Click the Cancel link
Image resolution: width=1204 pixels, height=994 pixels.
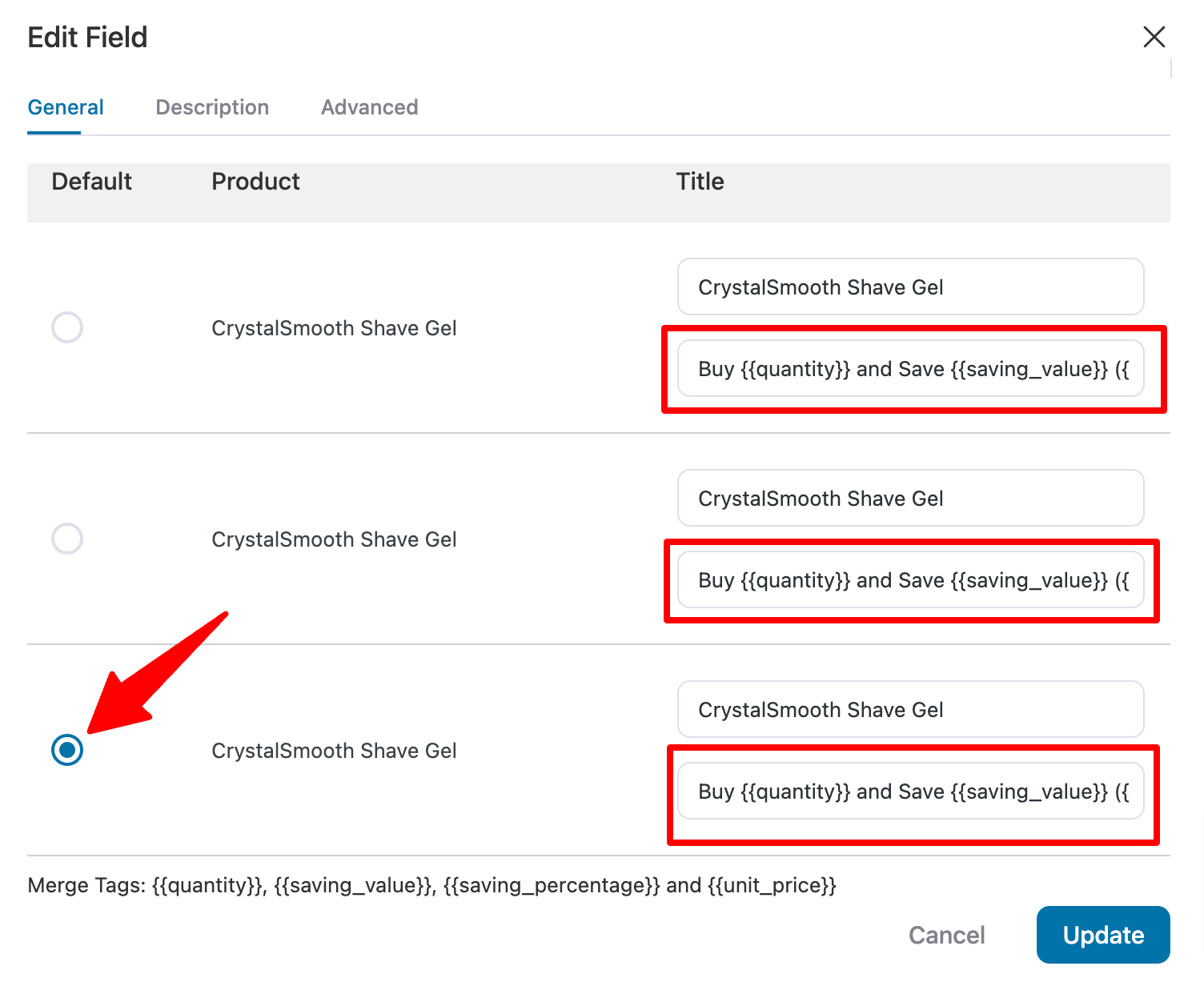coord(946,935)
